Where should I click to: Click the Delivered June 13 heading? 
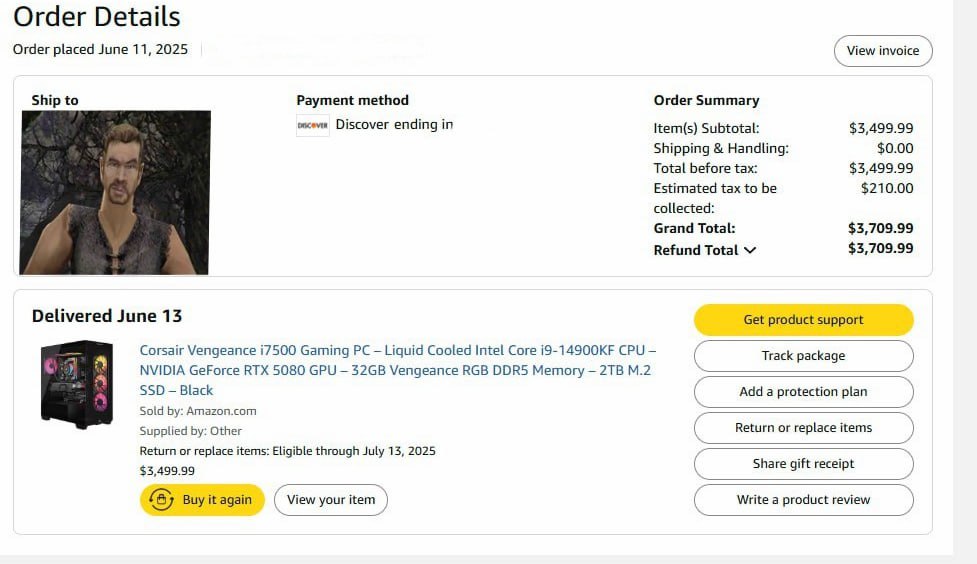[107, 316]
